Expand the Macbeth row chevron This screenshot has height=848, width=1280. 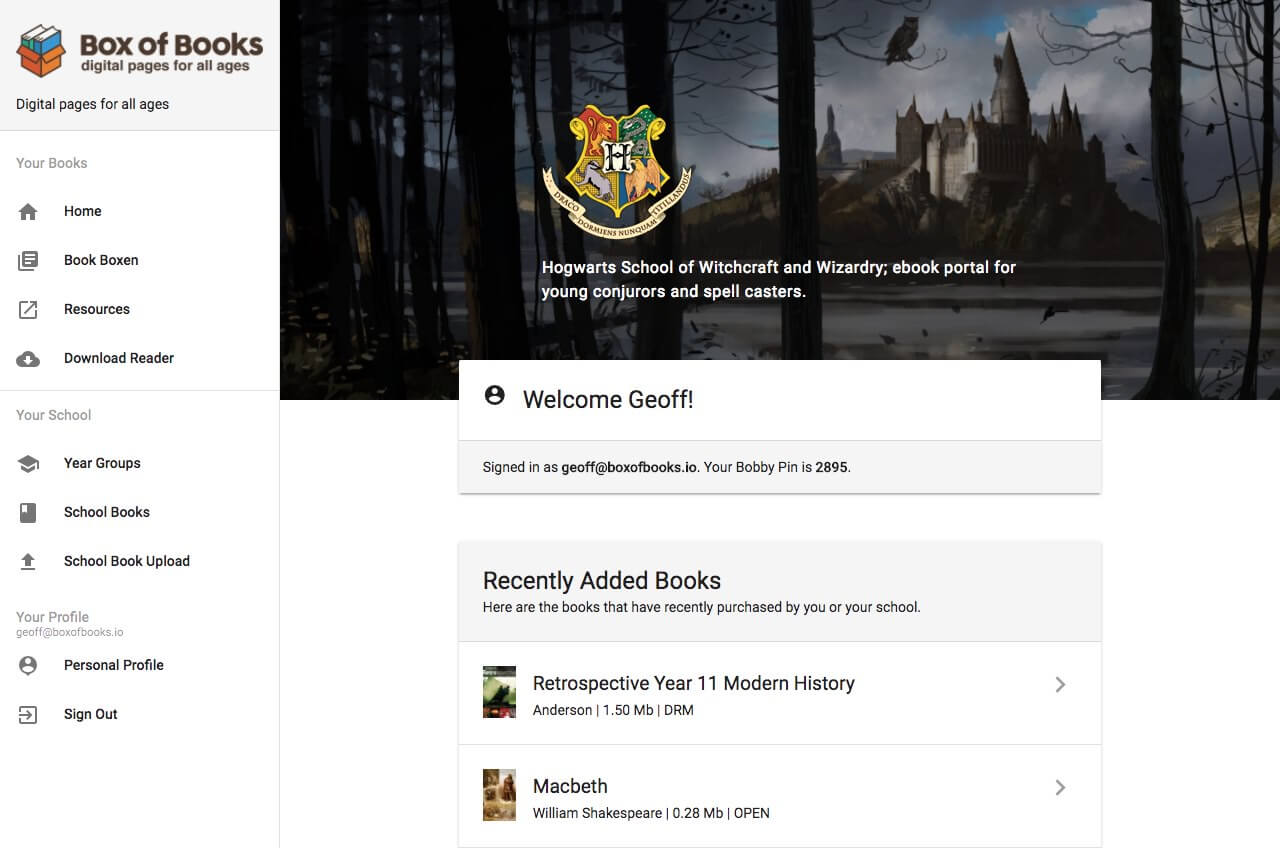click(1060, 787)
